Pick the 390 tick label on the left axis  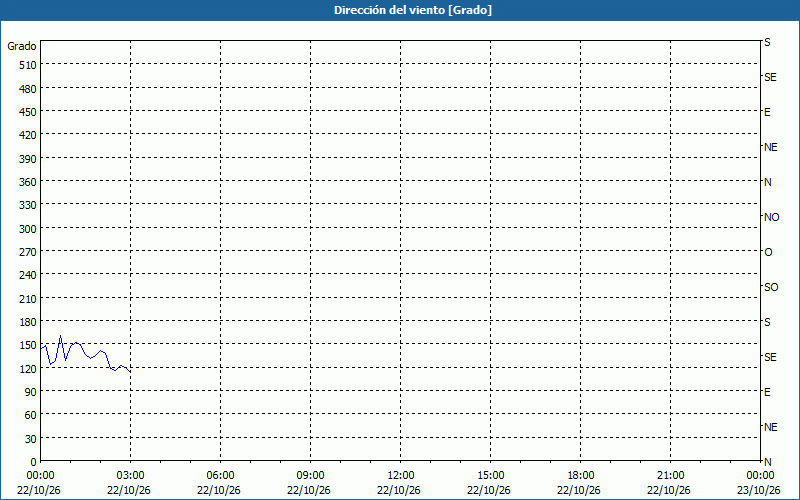click(28, 159)
